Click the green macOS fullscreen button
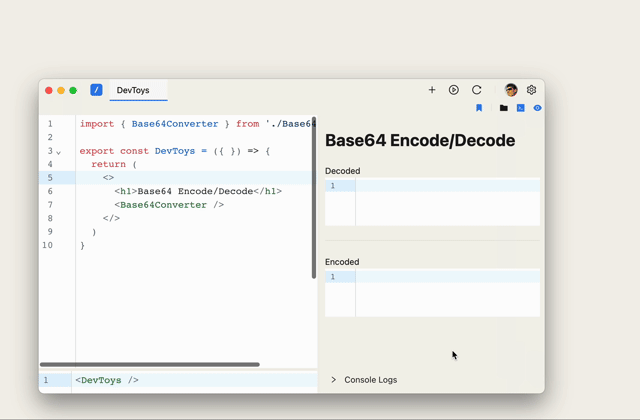Viewport: 640px width, 420px height. 73,90
